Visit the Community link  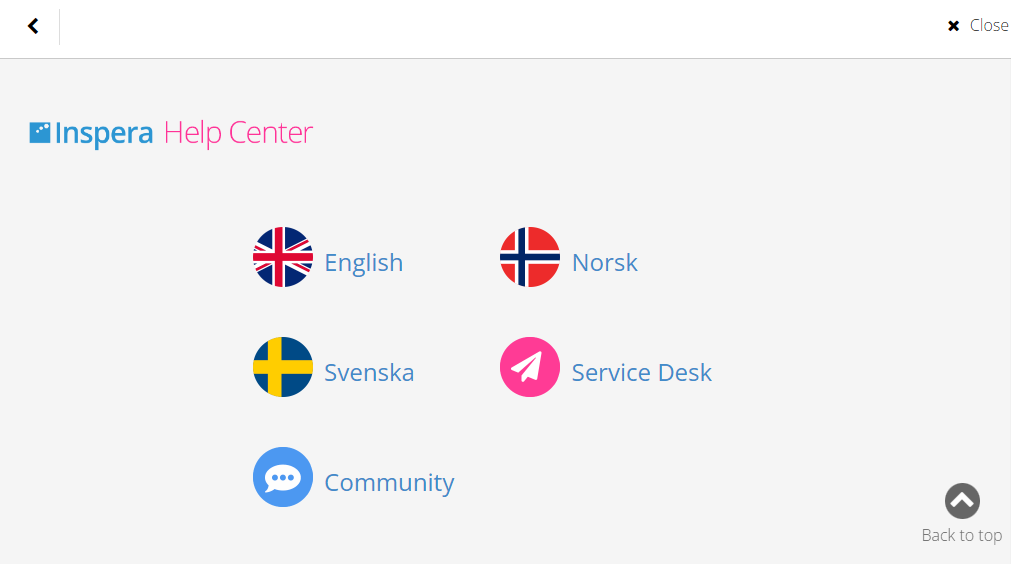click(x=389, y=483)
